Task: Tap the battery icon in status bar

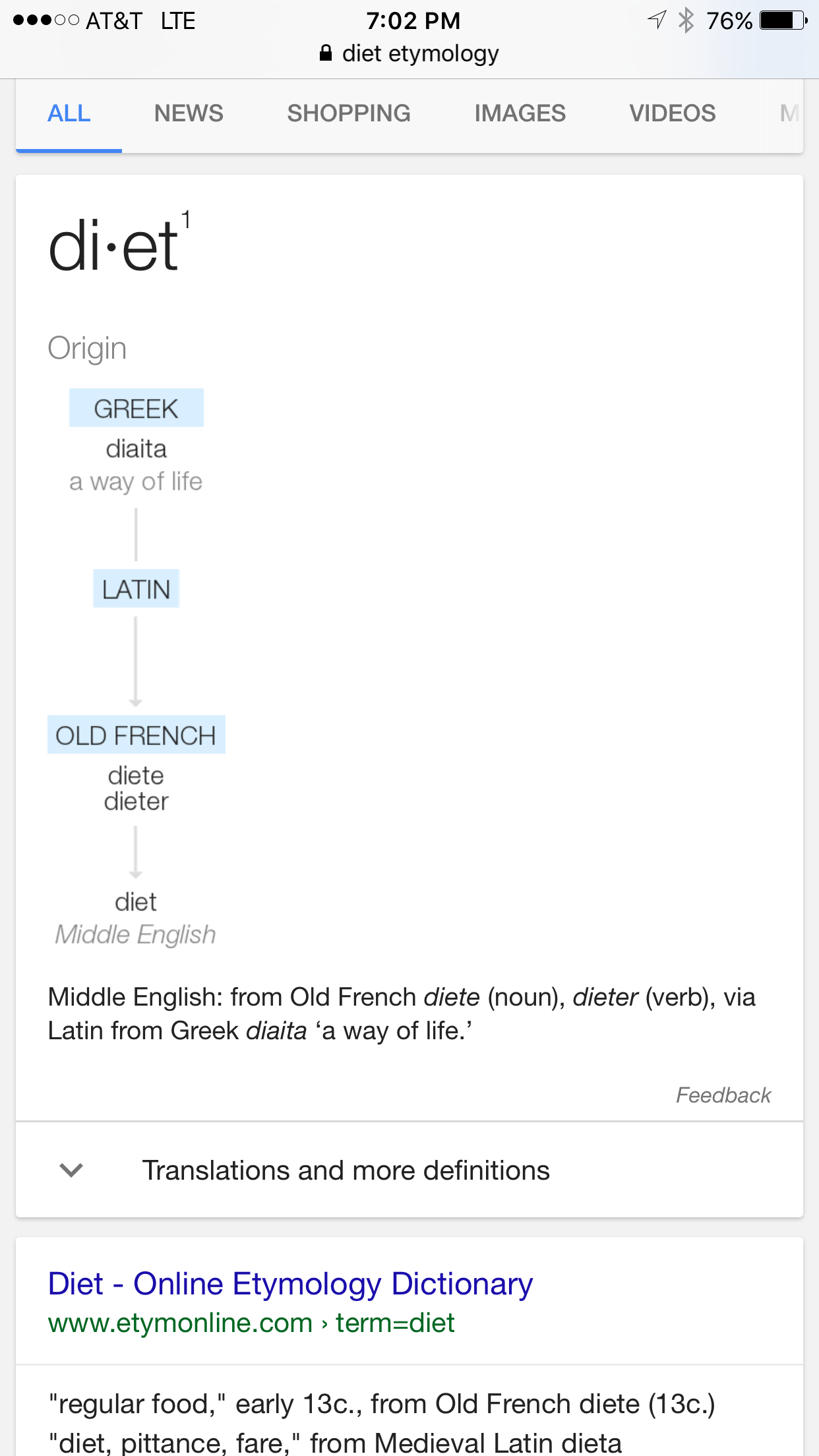Action: [783, 20]
